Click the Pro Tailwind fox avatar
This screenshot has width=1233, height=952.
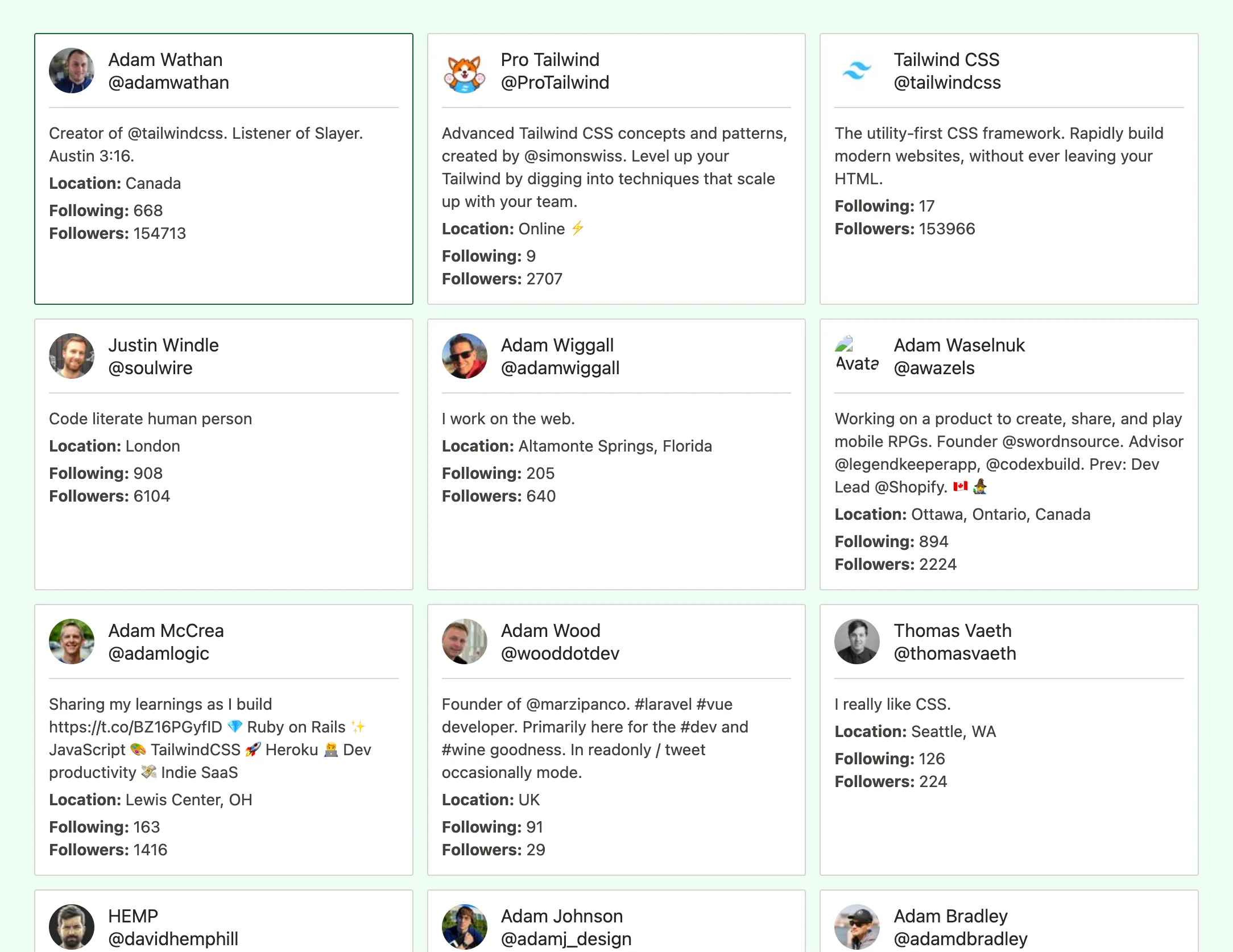(x=464, y=71)
